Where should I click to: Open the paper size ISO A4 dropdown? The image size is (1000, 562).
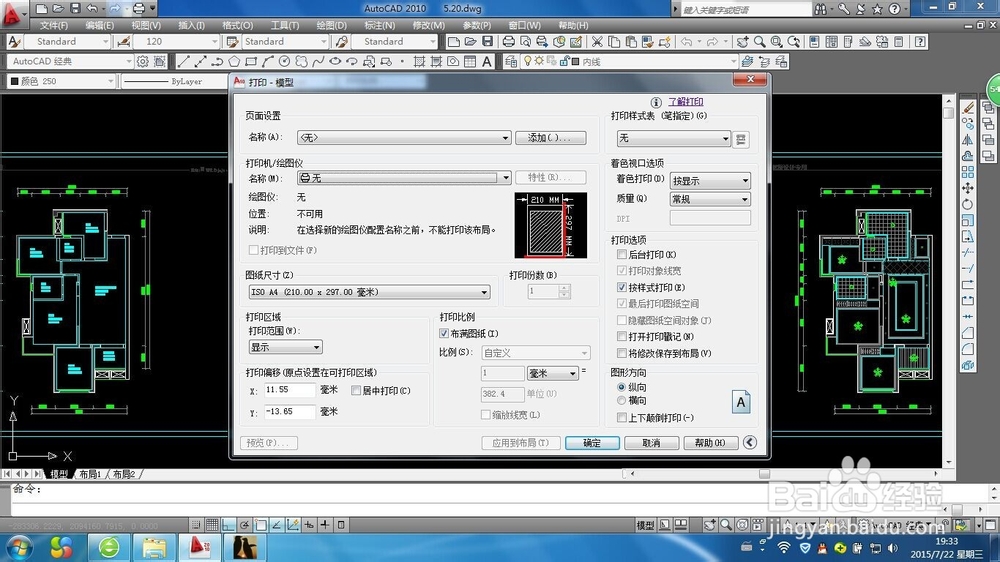pyautogui.click(x=369, y=292)
